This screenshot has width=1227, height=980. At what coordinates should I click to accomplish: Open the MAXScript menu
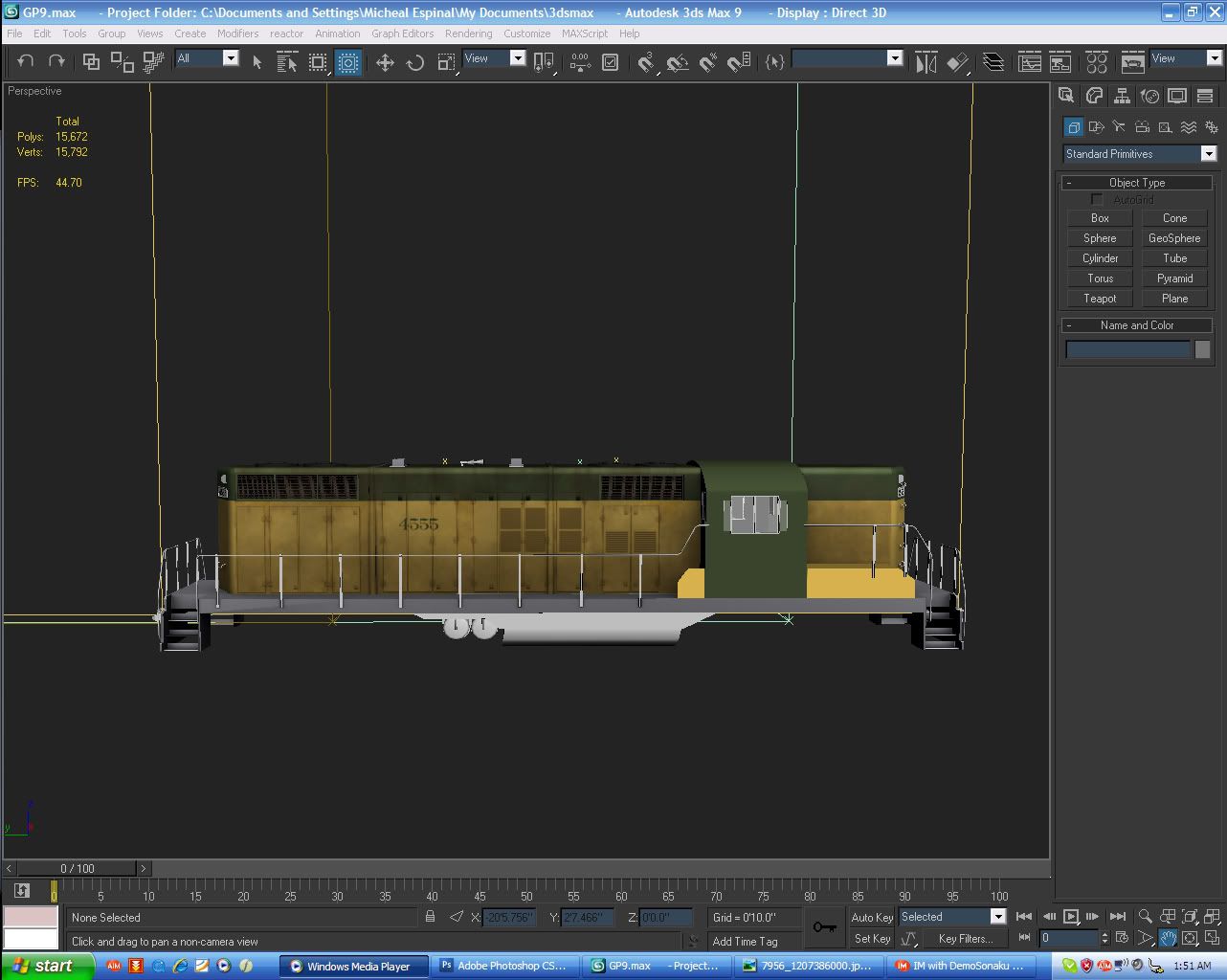pos(585,33)
